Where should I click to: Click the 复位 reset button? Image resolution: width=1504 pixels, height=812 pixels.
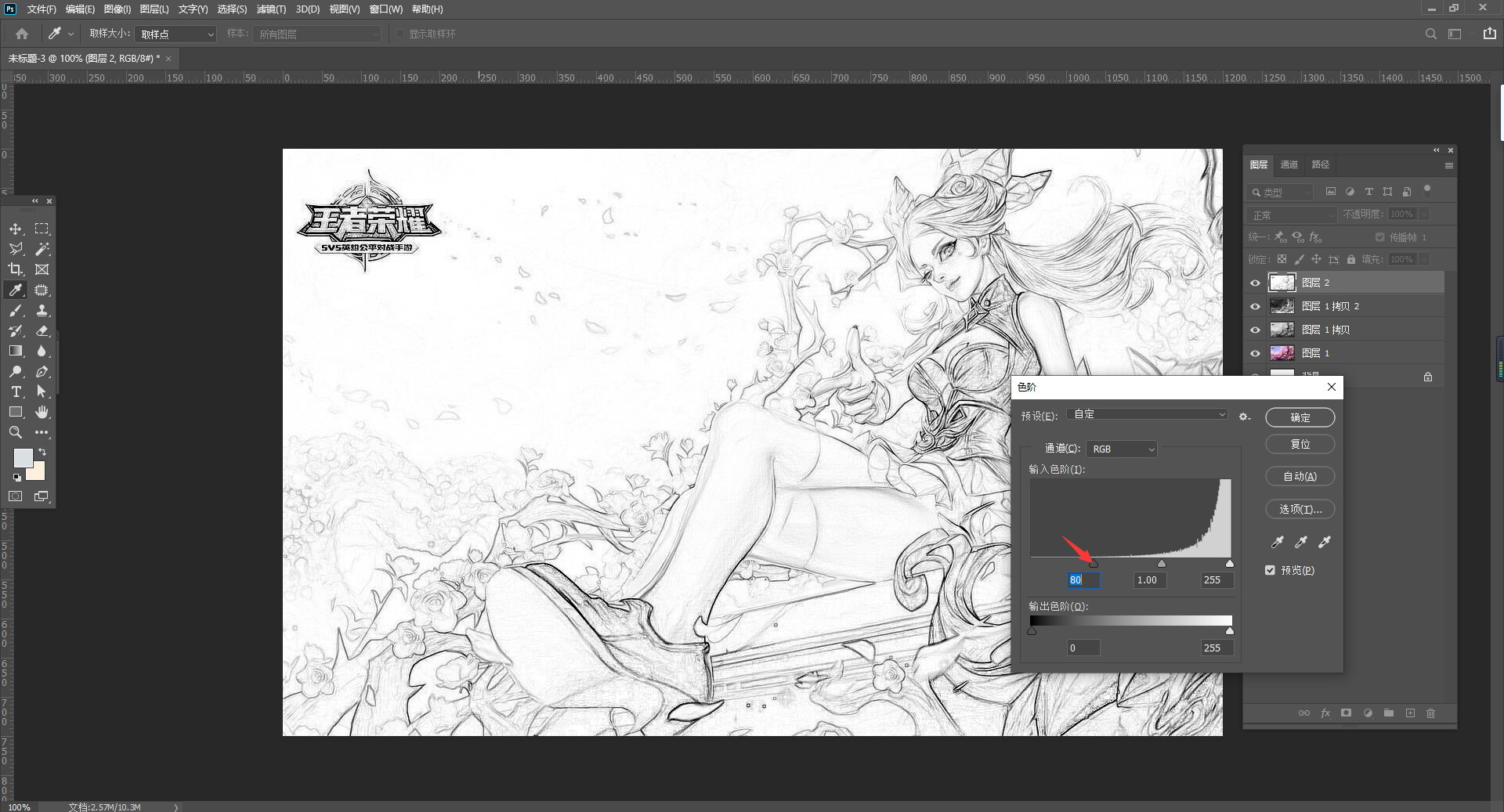pos(1300,444)
